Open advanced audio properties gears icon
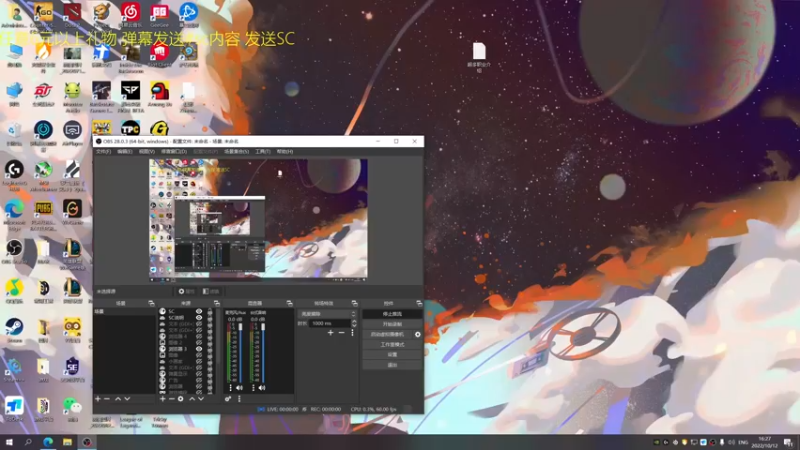This screenshot has width=800, height=450. [x=228, y=398]
